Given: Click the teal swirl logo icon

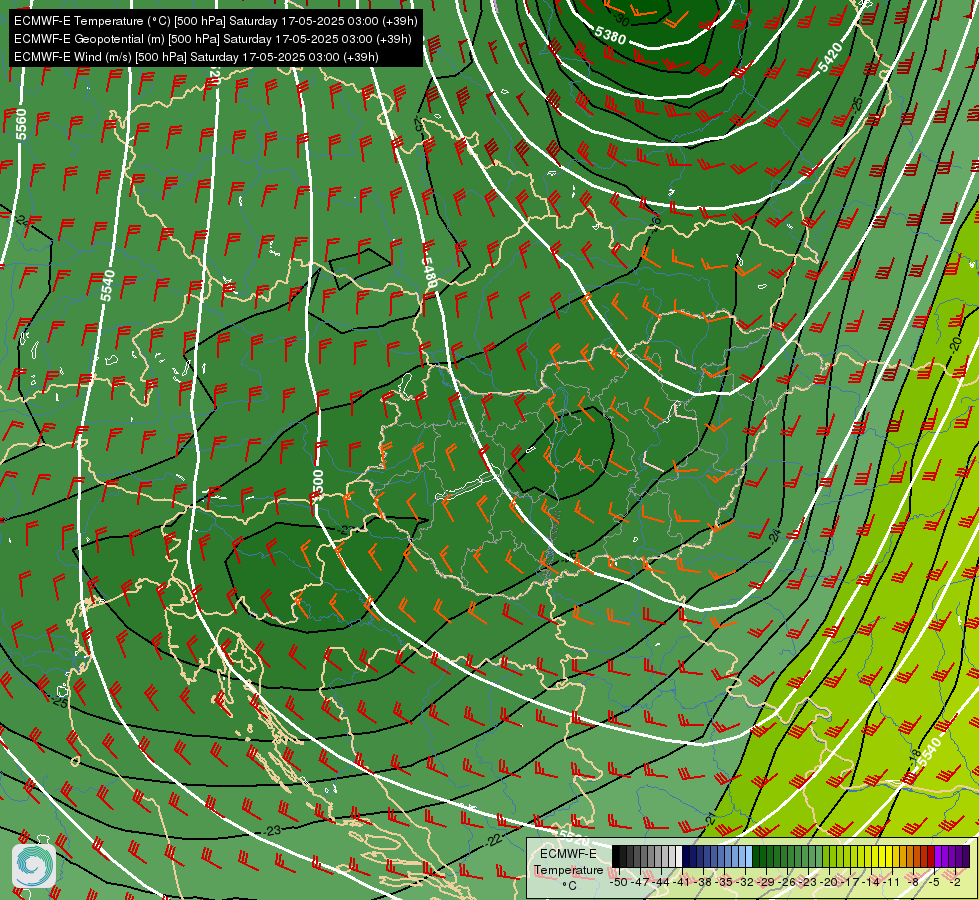Looking at the screenshot, I should pos(34,866).
